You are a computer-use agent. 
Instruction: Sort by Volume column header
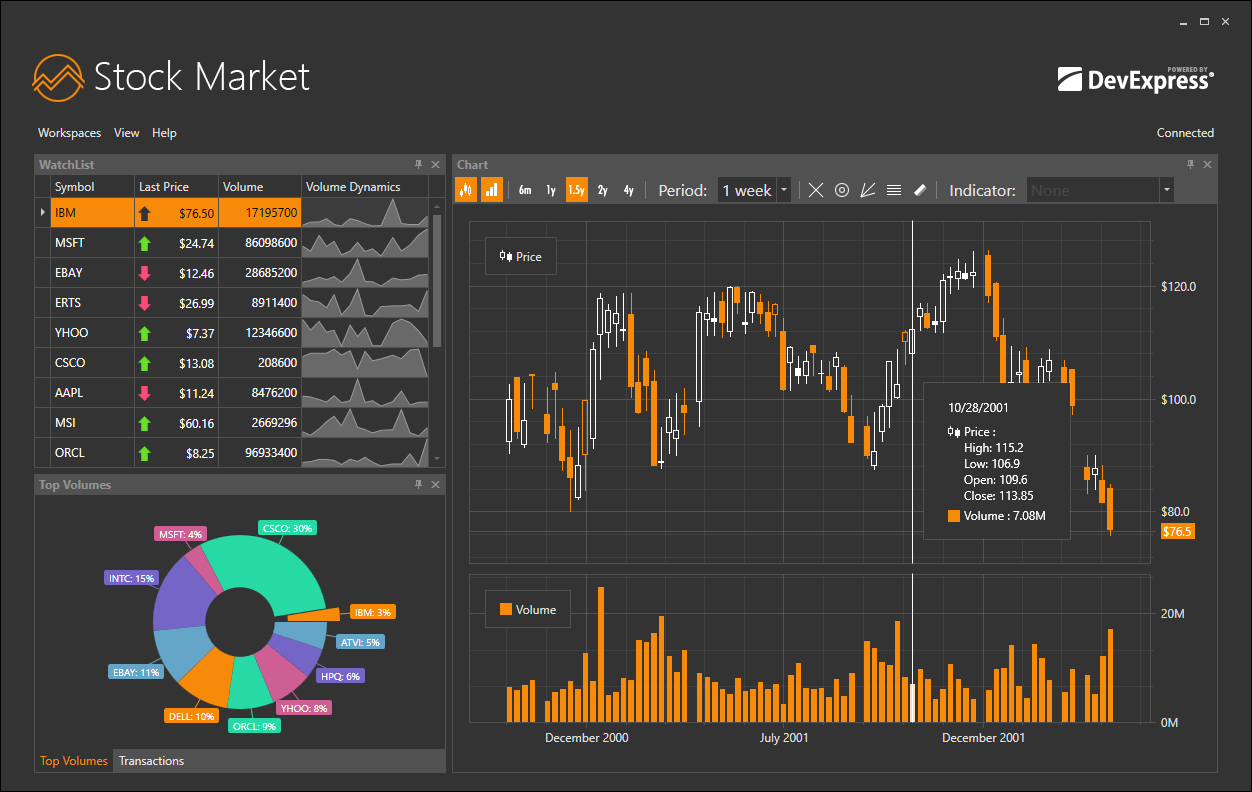pyautogui.click(x=260, y=187)
